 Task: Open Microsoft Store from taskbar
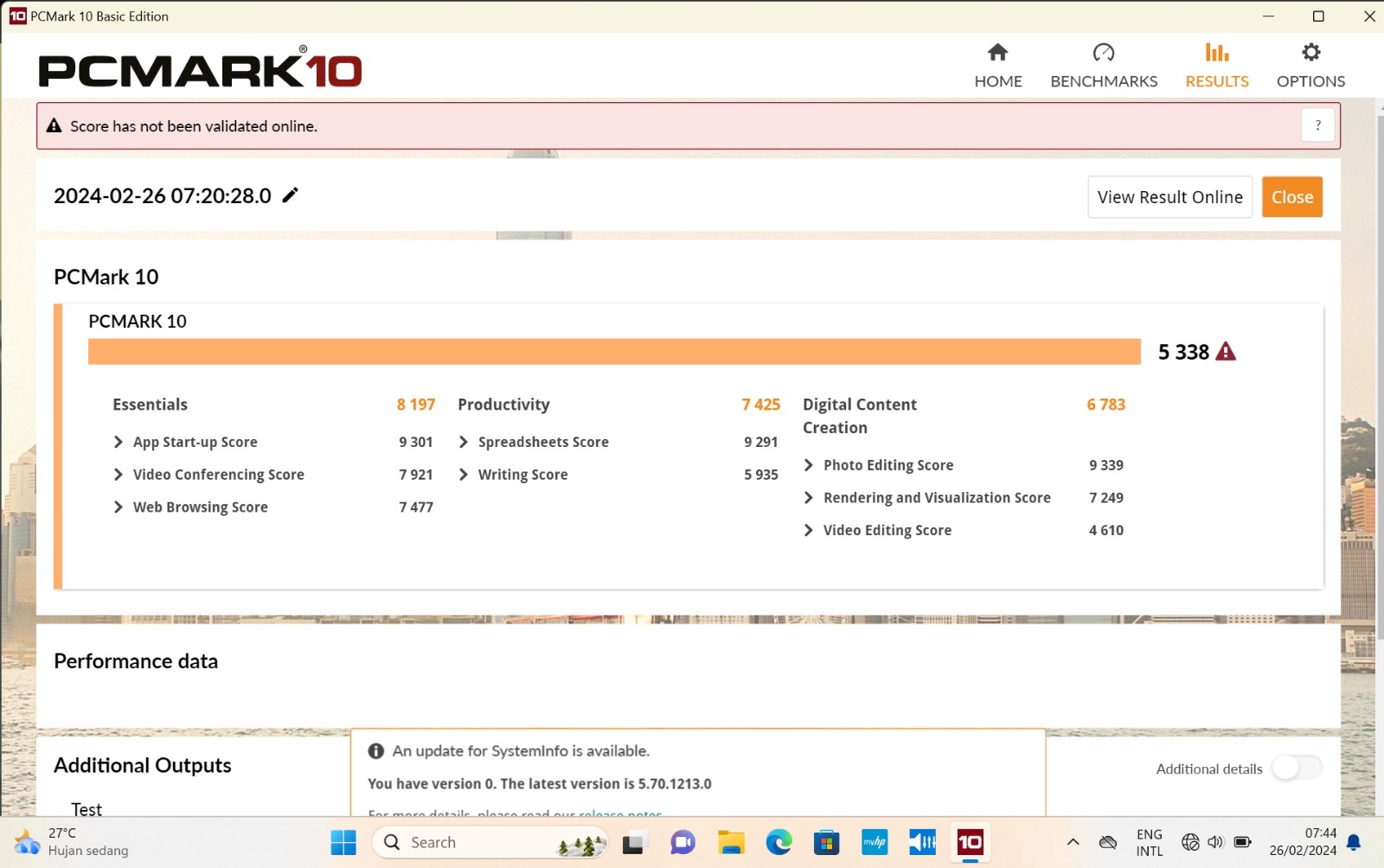pyautogui.click(x=826, y=842)
